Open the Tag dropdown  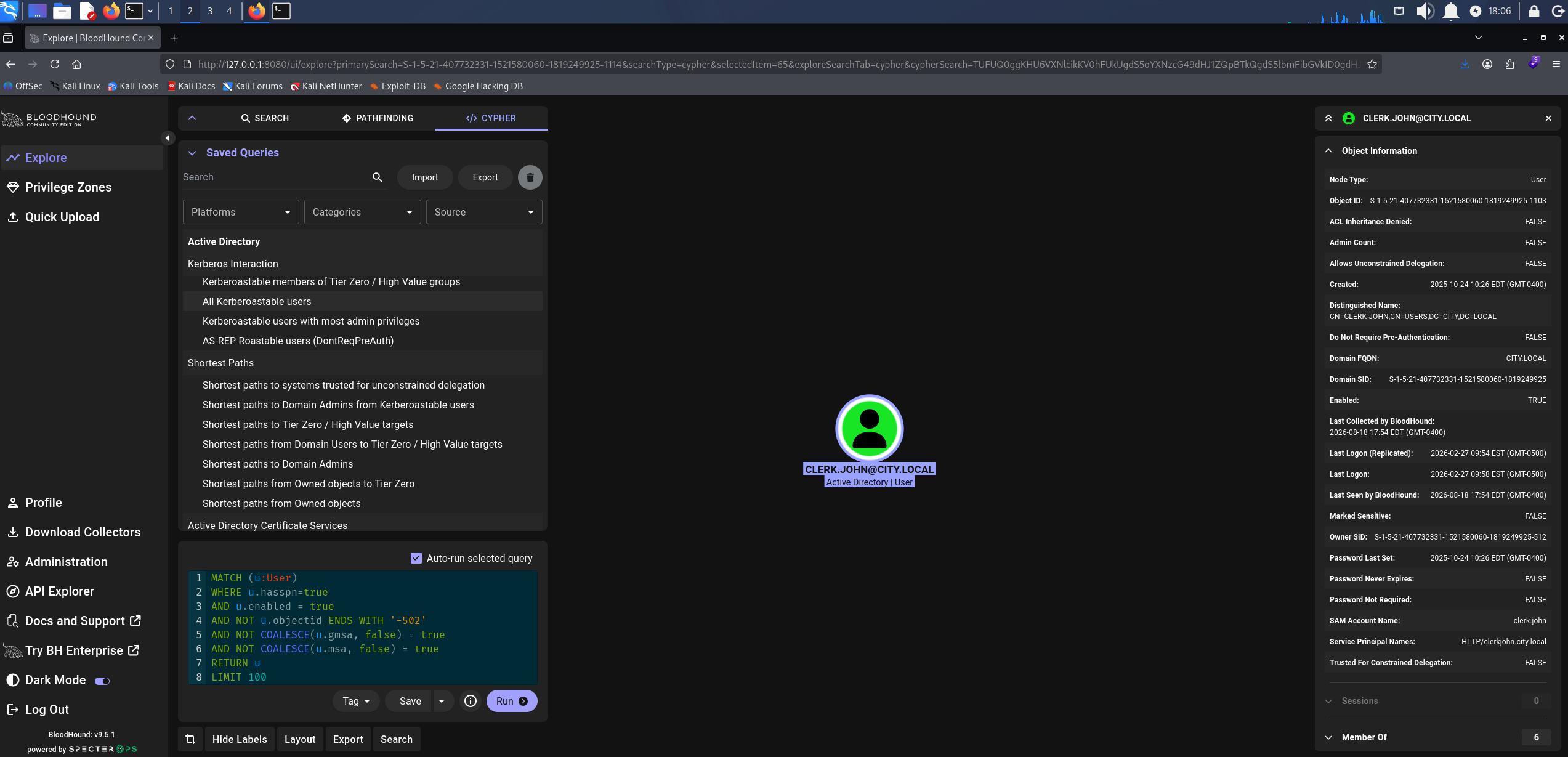coord(356,701)
